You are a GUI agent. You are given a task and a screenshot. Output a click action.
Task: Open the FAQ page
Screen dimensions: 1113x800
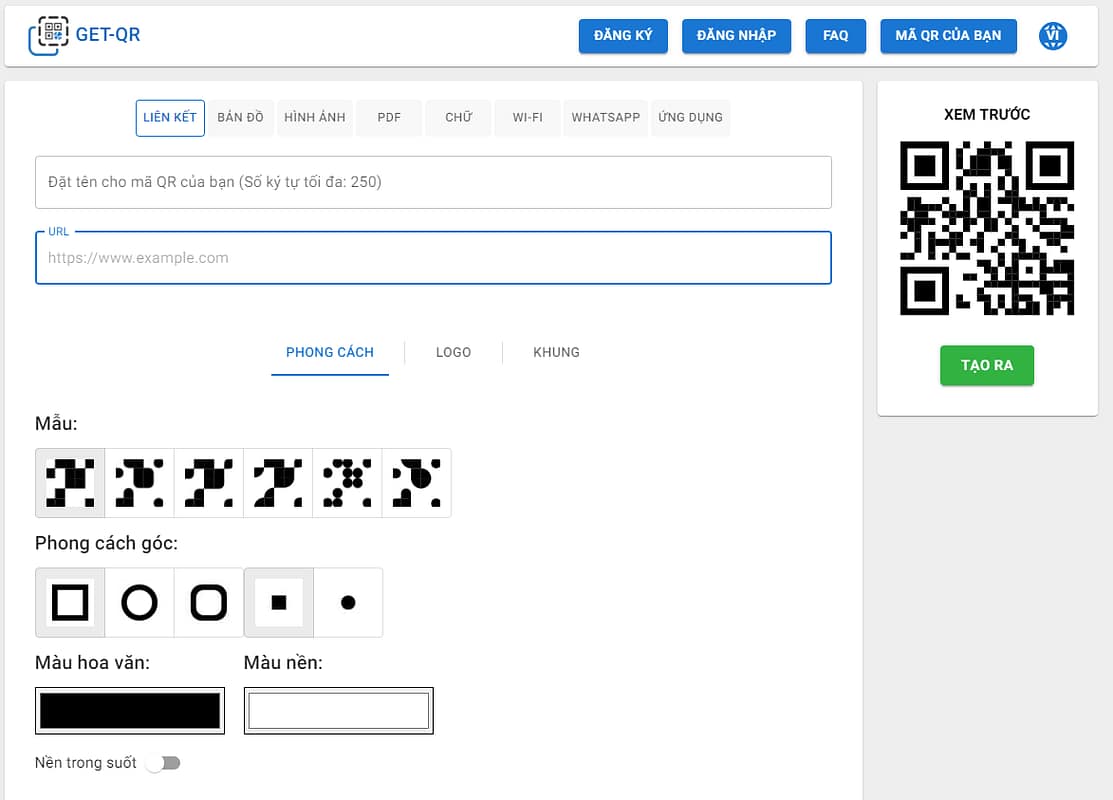click(x=835, y=36)
